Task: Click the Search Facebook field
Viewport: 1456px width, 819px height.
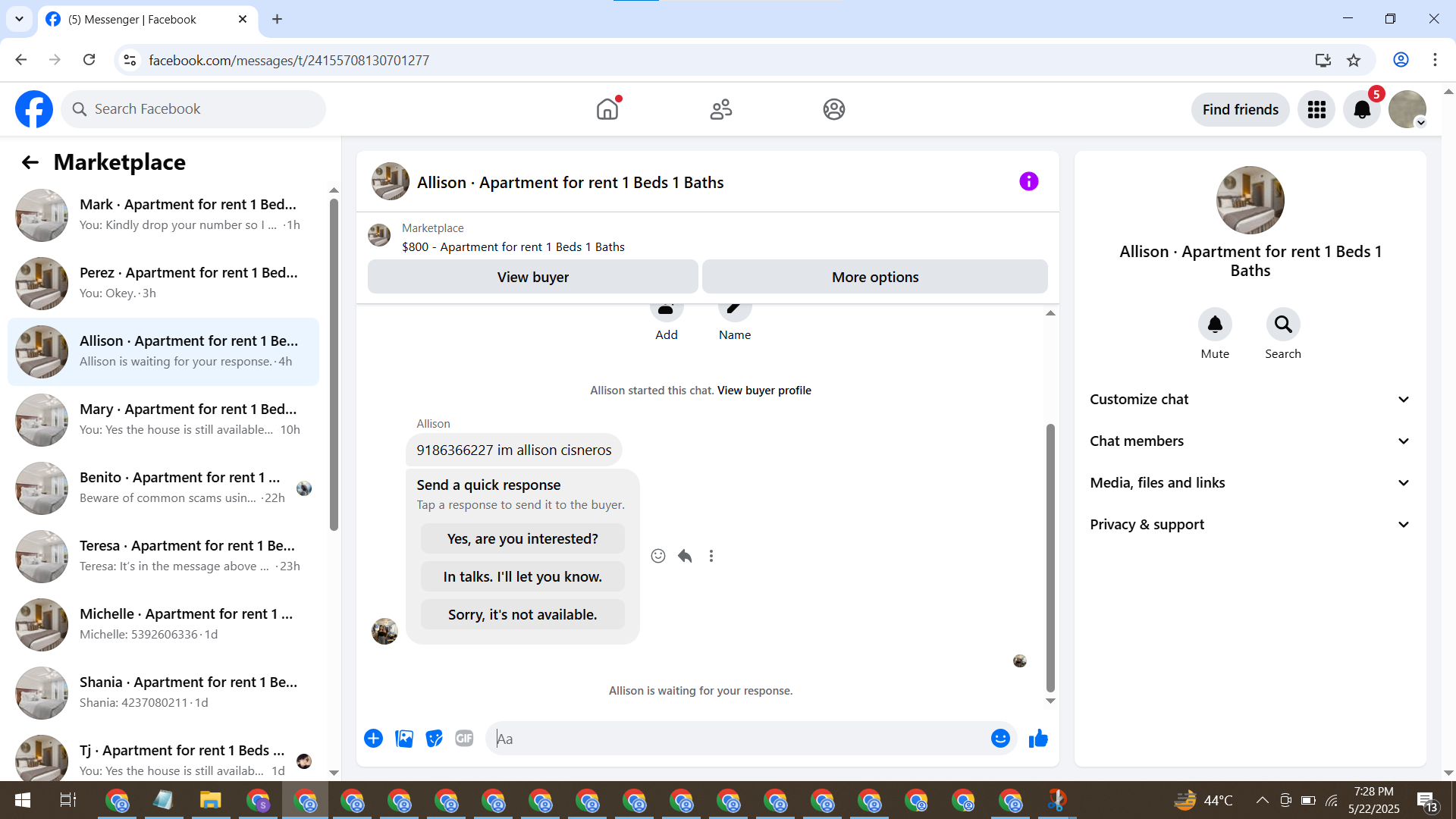Action: [x=193, y=109]
